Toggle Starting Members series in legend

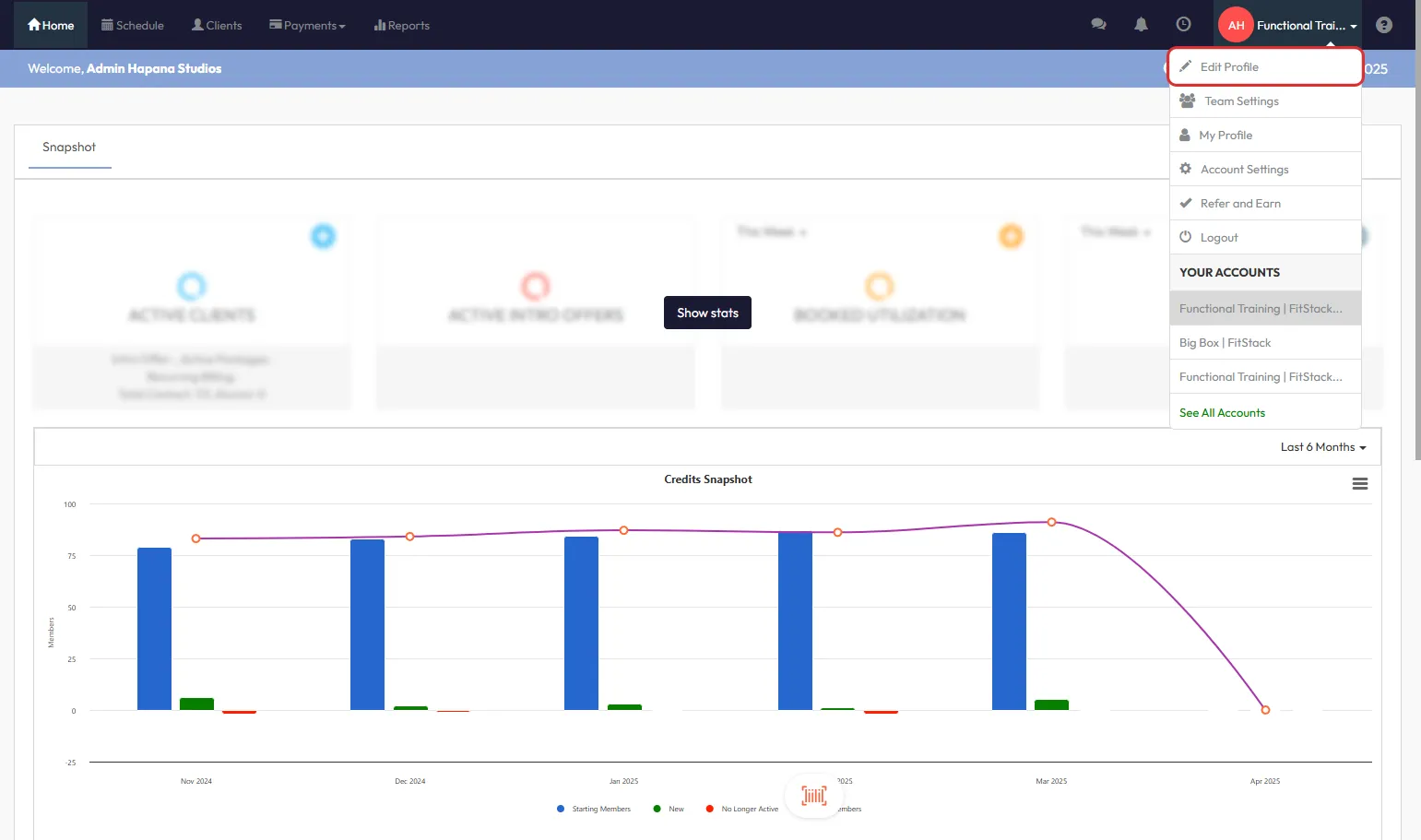pos(594,809)
